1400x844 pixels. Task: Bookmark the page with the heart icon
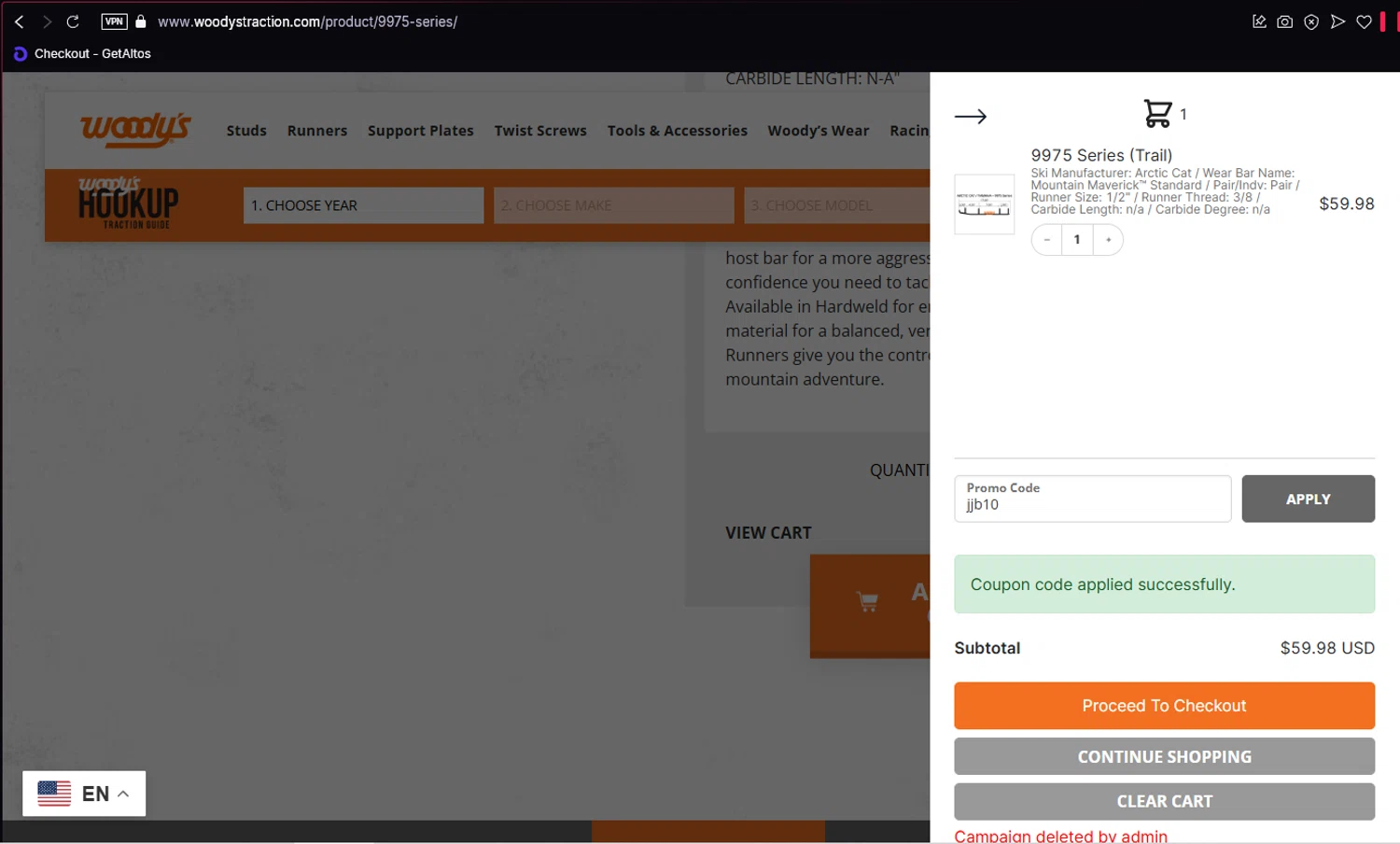coord(1364,21)
